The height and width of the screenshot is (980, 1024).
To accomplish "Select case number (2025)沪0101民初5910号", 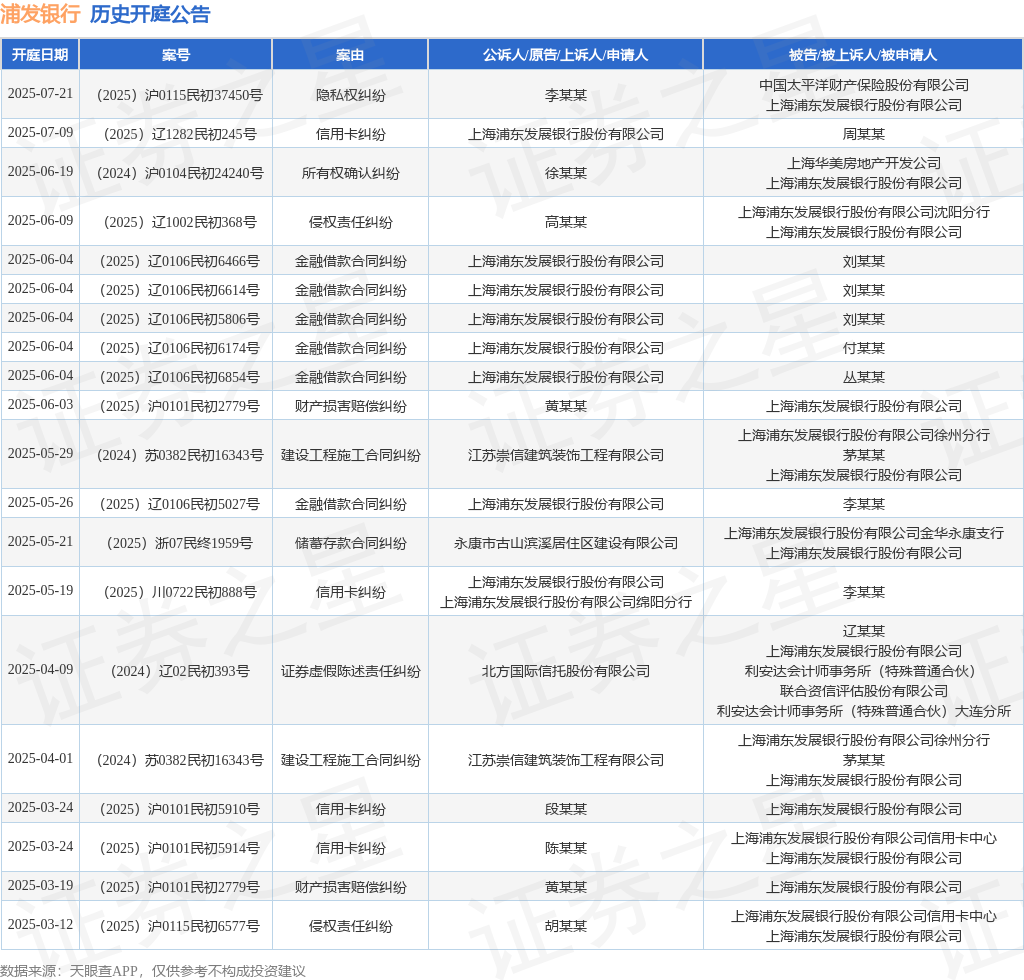I will coord(180,810).
